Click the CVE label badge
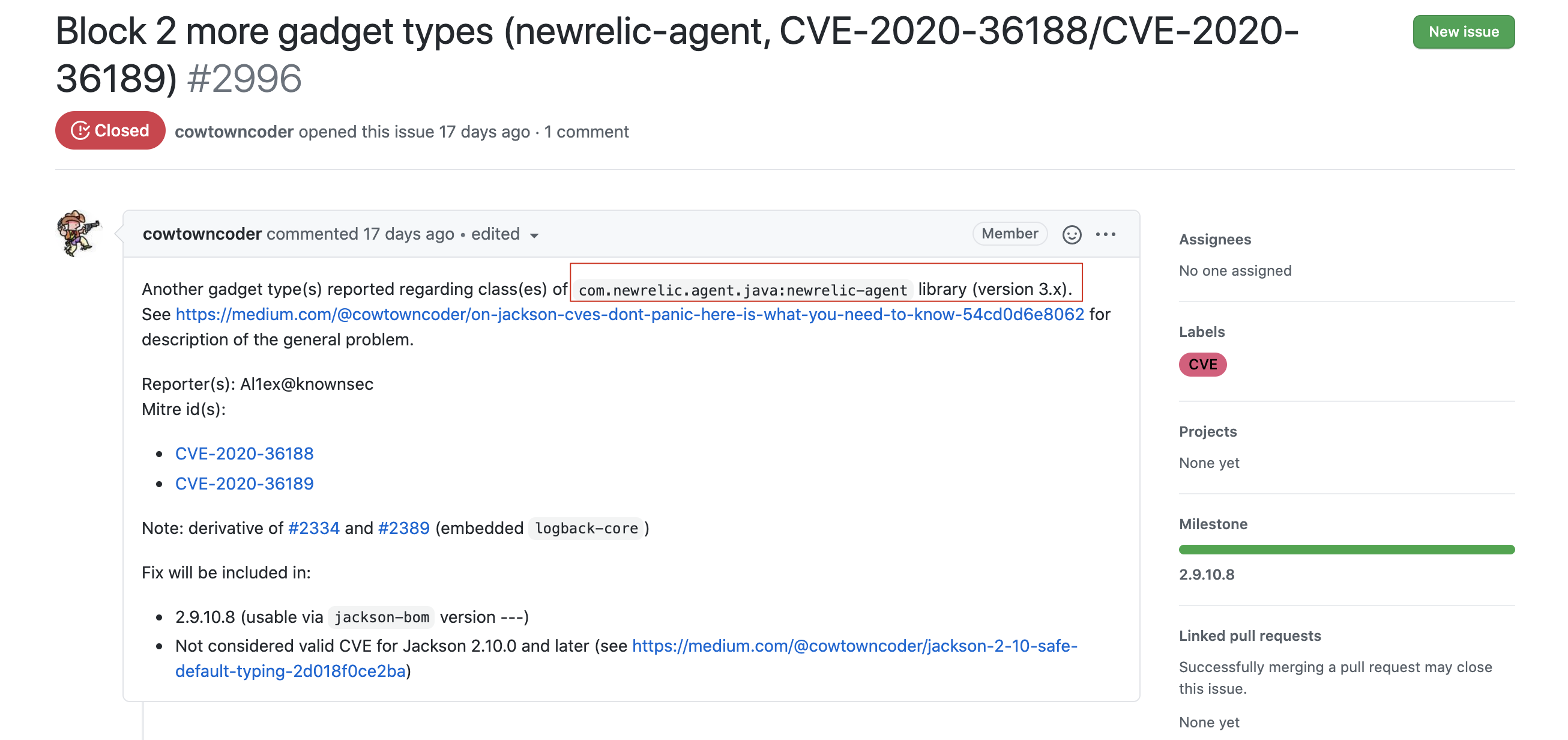1568x740 pixels. click(x=1202, y=364)
